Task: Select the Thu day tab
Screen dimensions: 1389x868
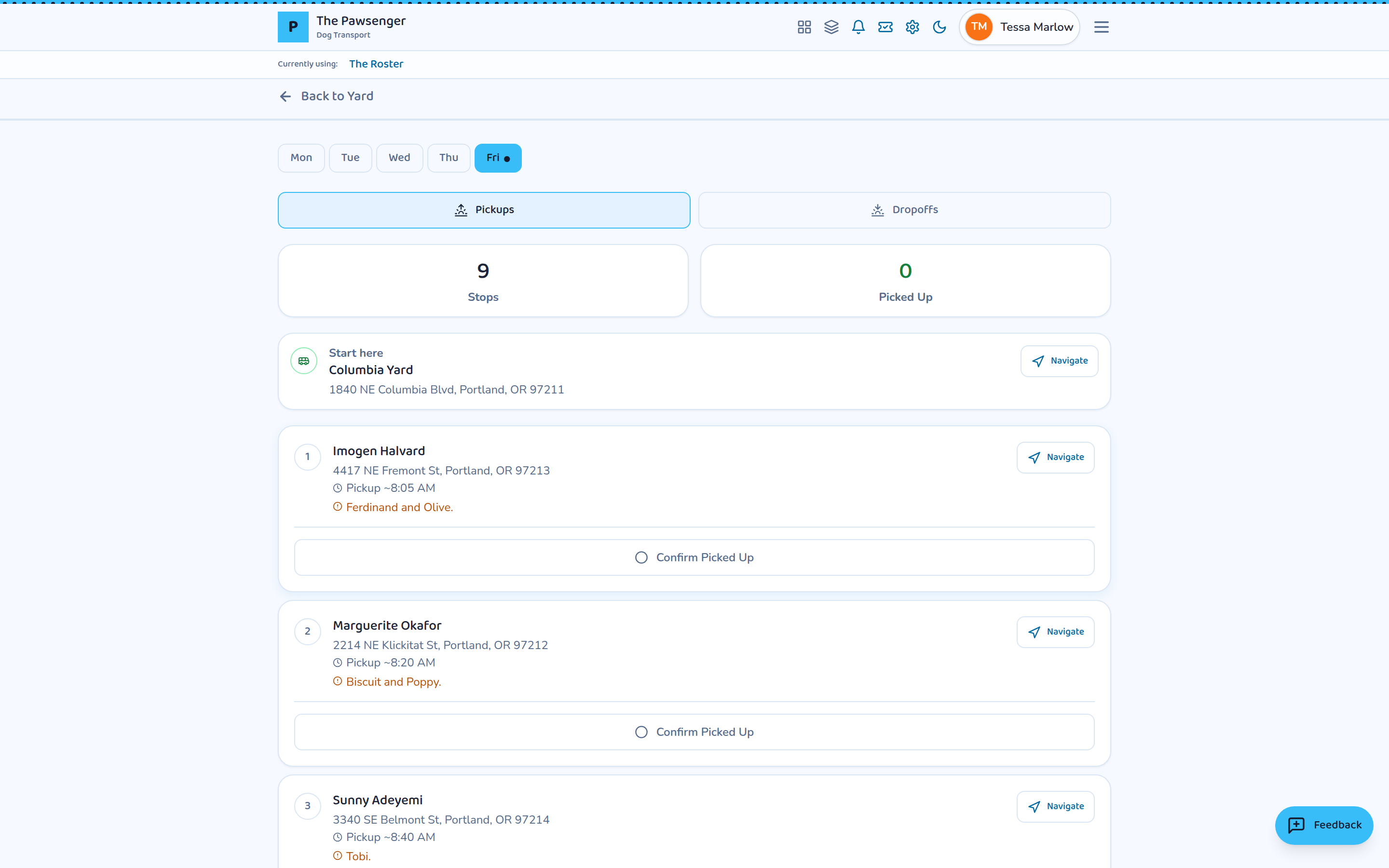Action: (449, 158)
